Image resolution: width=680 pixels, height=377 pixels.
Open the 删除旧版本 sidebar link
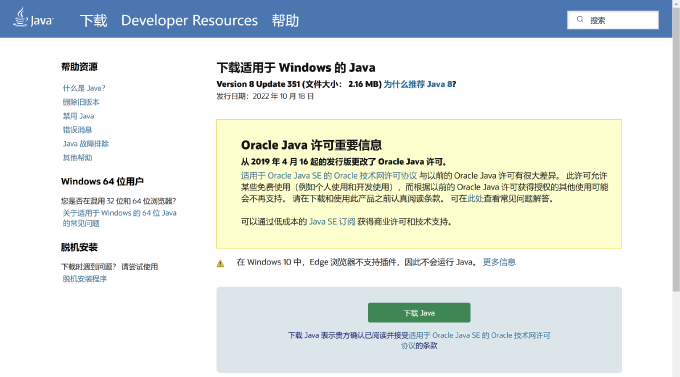click(x=81, y=102)
